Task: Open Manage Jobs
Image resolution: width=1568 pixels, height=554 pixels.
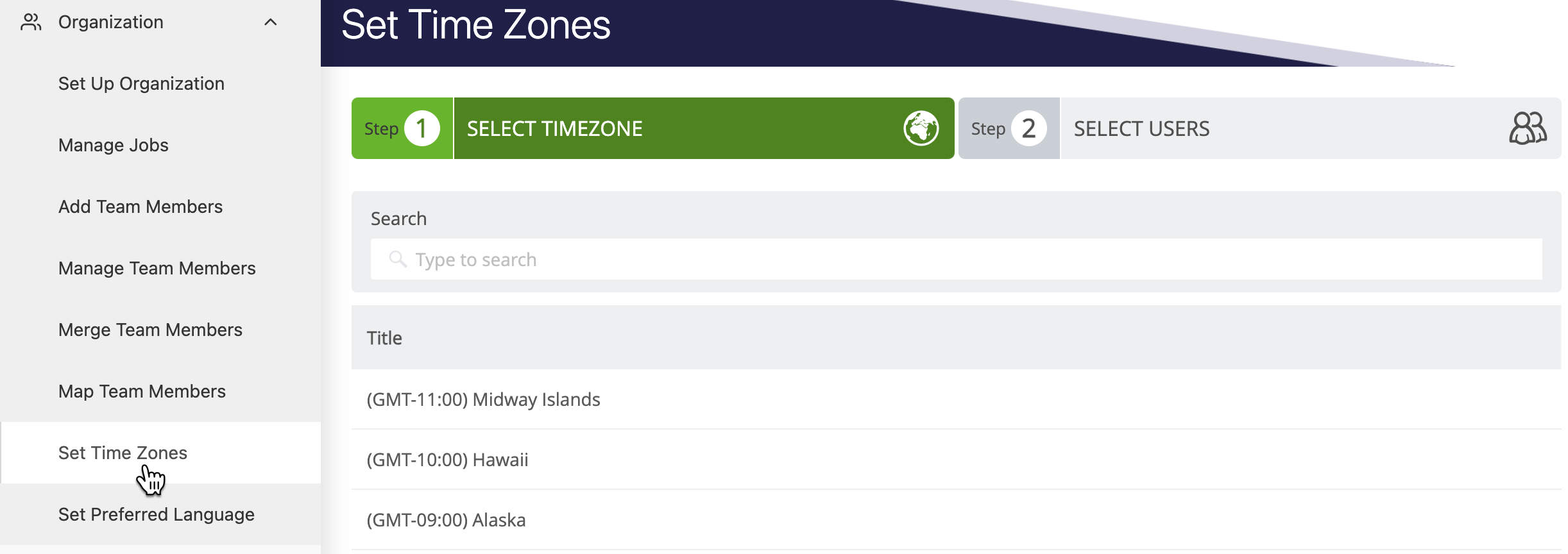Action: [113, 145]
